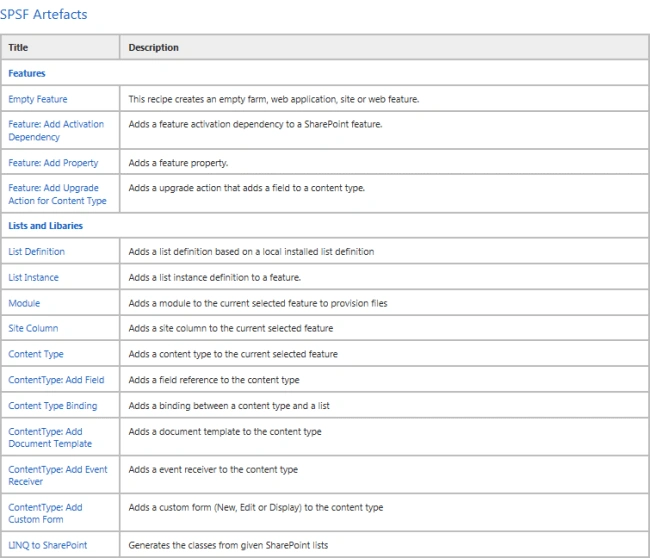Open Feature: Add Upgrade Action link

click(57, 194)
